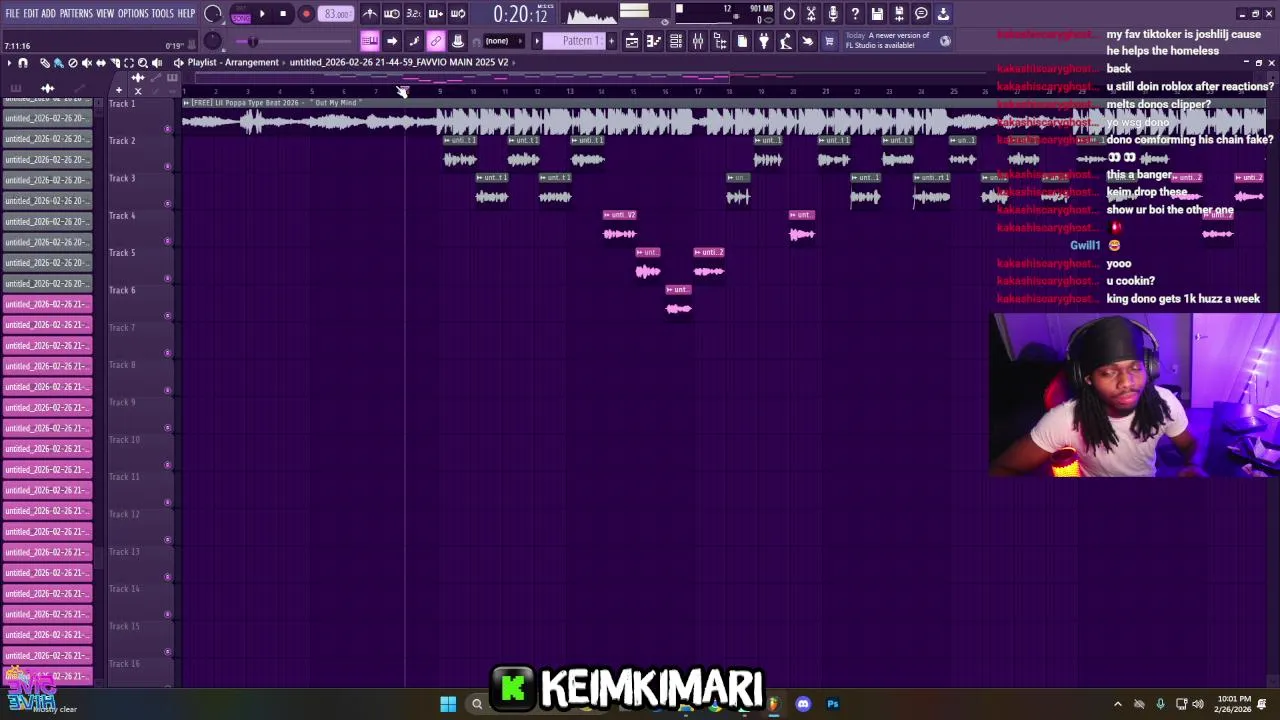This screenshot has height=720, width=1280.
Task: Toggle loop recording
Action: tap(457, 14)
